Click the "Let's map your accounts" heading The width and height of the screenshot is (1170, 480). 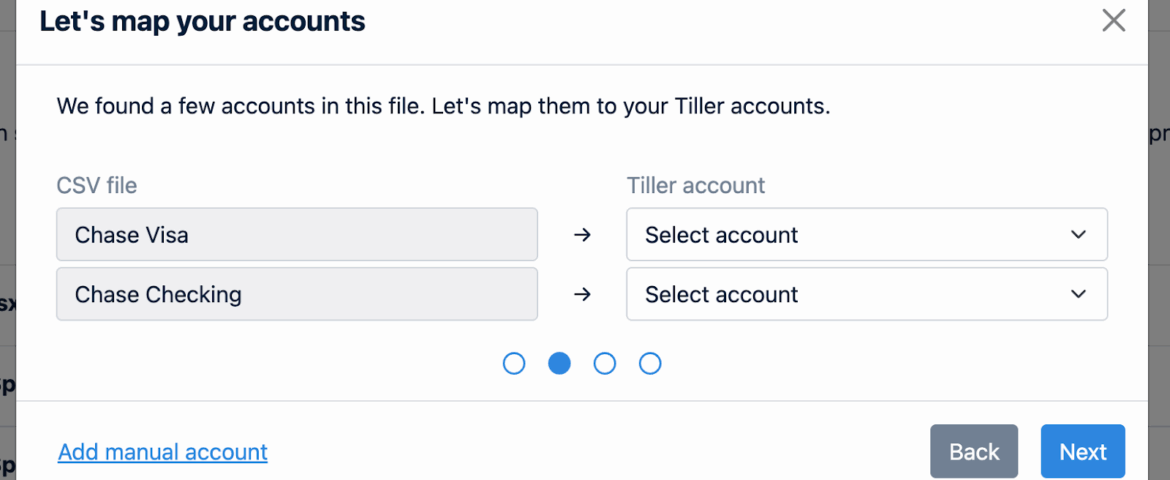click(x=202, y=21)
